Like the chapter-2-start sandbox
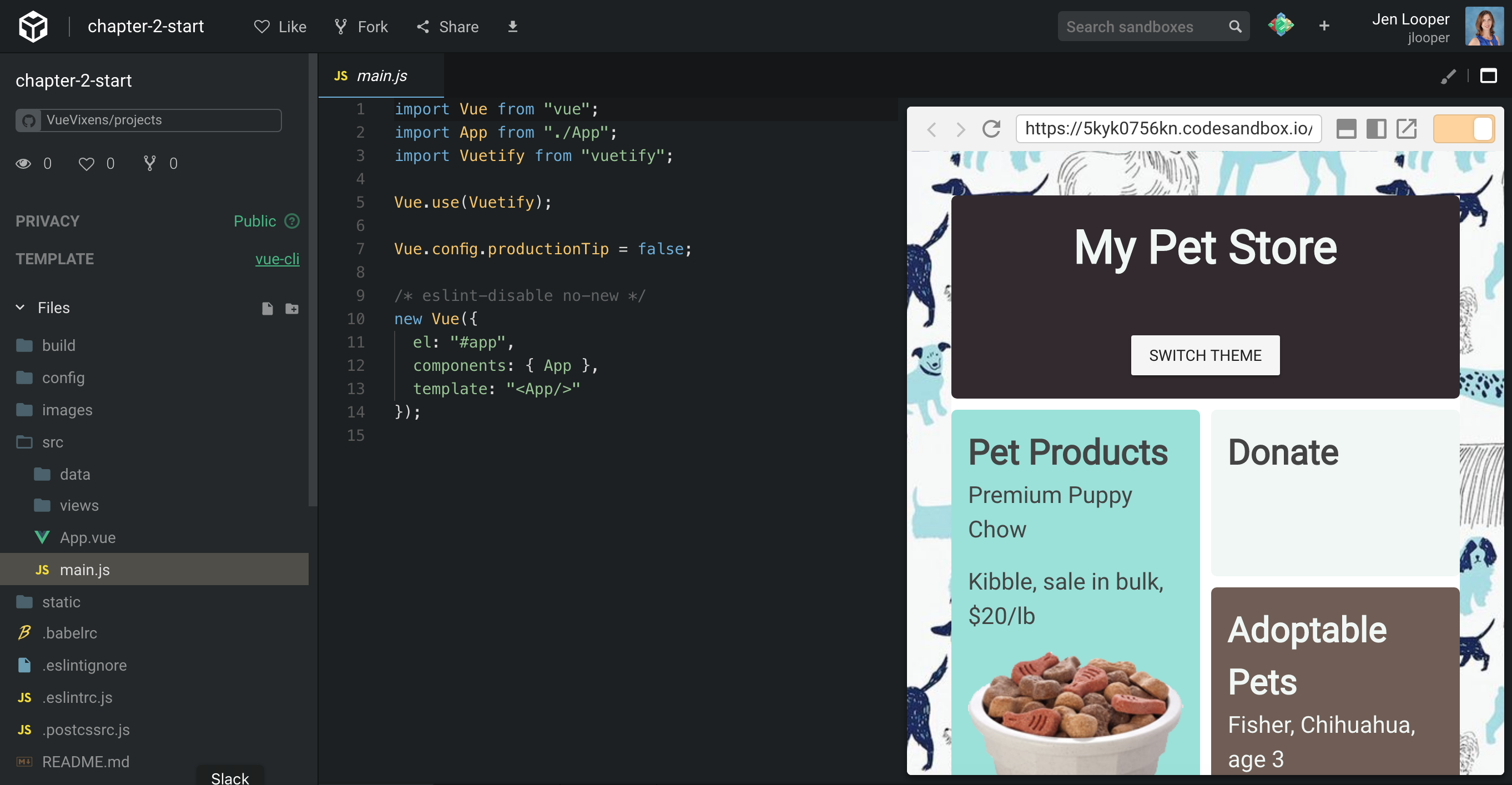Viewport: 1512px width, 785px height. pyautogui.click(x=280, y=27)
